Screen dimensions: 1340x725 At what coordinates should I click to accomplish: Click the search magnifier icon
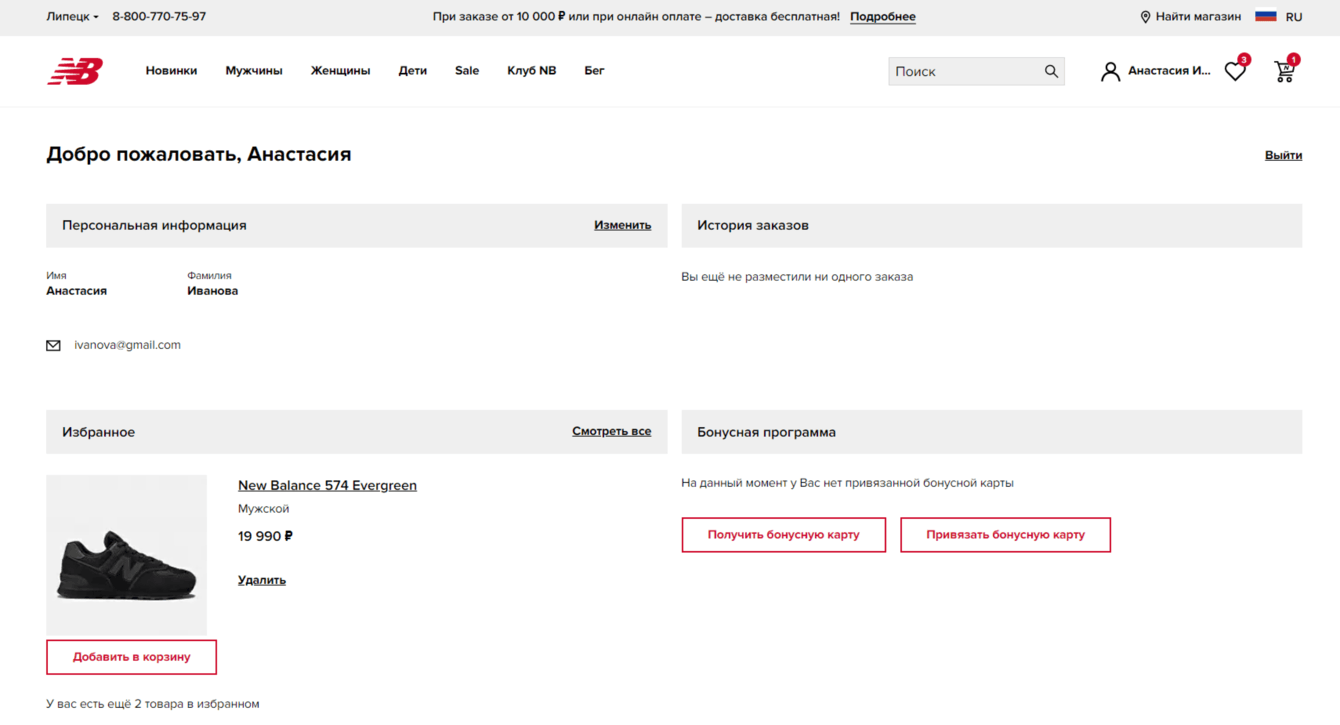coord(1051,71)
